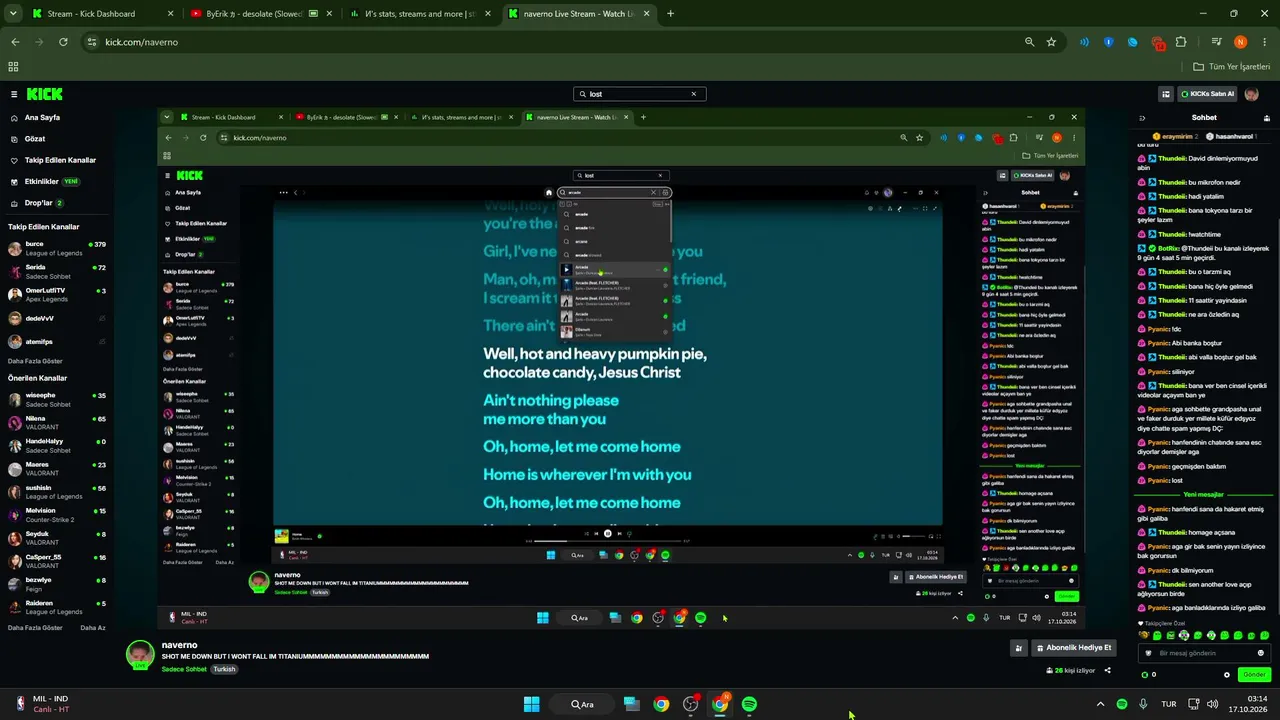Open wiseepha in recommended channels

(x=55, y=400)
